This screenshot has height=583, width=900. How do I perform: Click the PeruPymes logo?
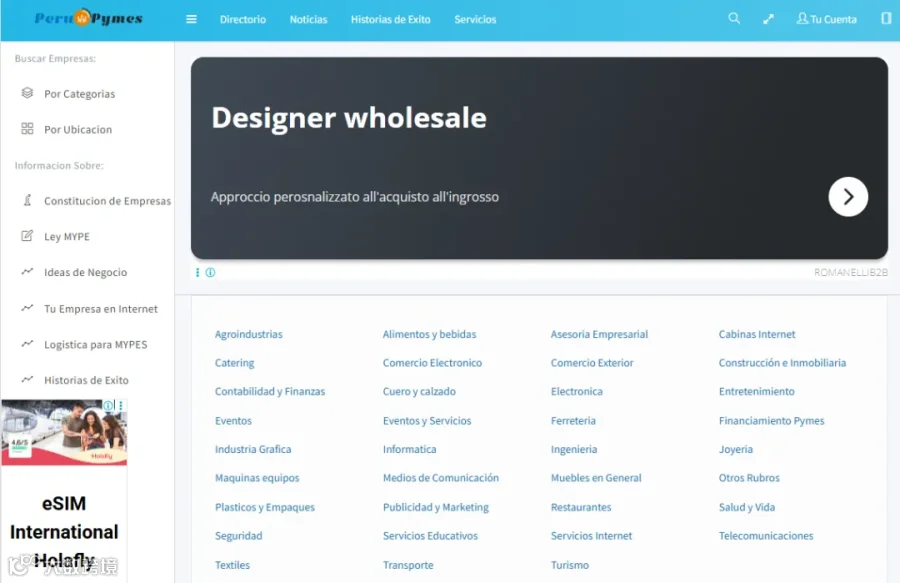pyautogui.click(x=88, y=18)
